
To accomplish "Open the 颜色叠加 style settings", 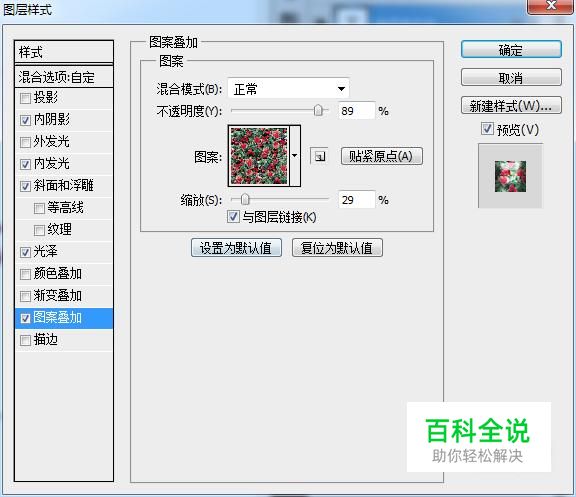I will 58,274.
